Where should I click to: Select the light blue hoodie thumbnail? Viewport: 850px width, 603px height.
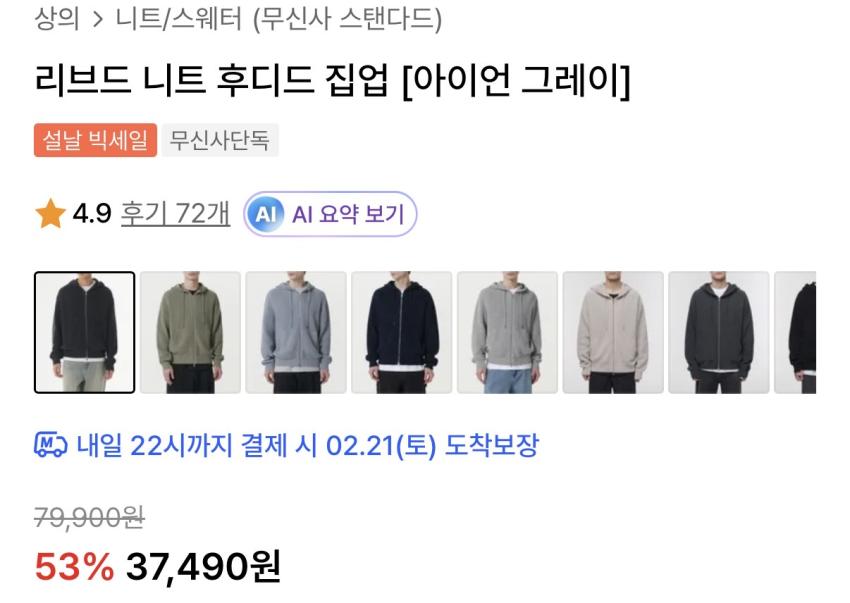pos(296,332)
